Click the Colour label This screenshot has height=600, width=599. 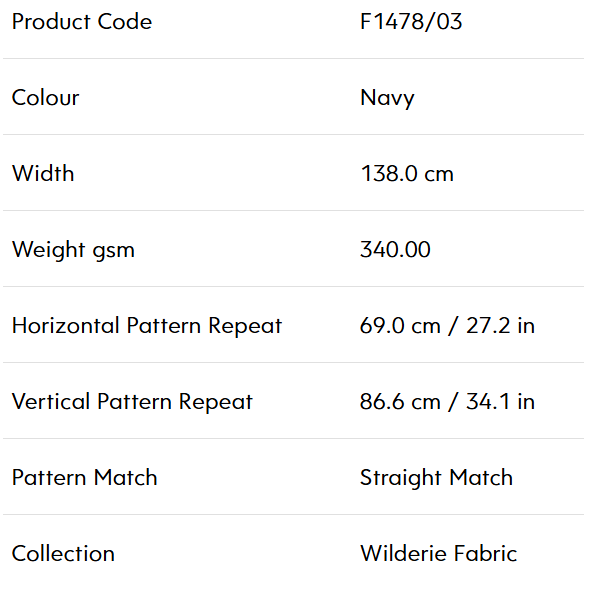[46, 98]
